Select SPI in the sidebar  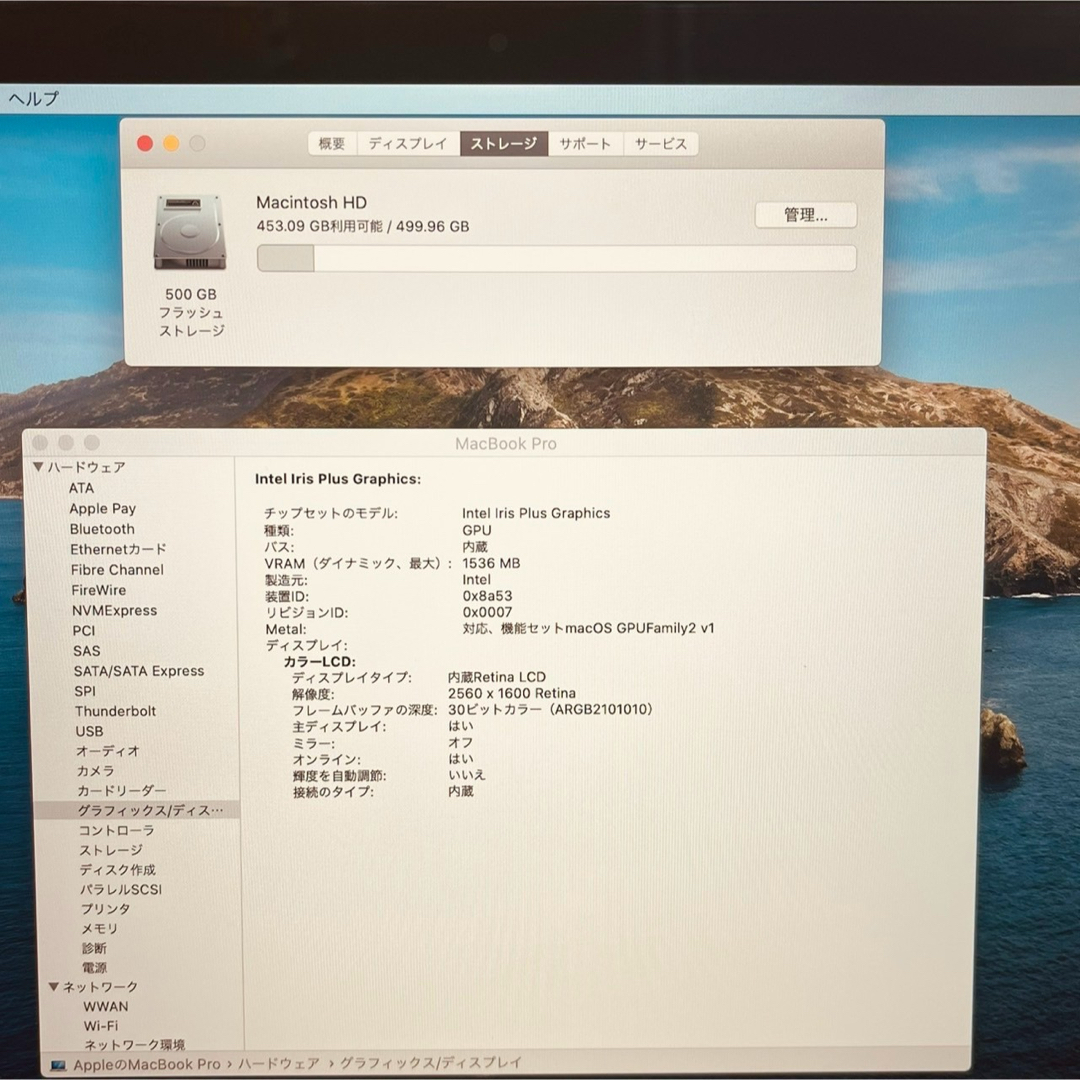tap(85, 692)
